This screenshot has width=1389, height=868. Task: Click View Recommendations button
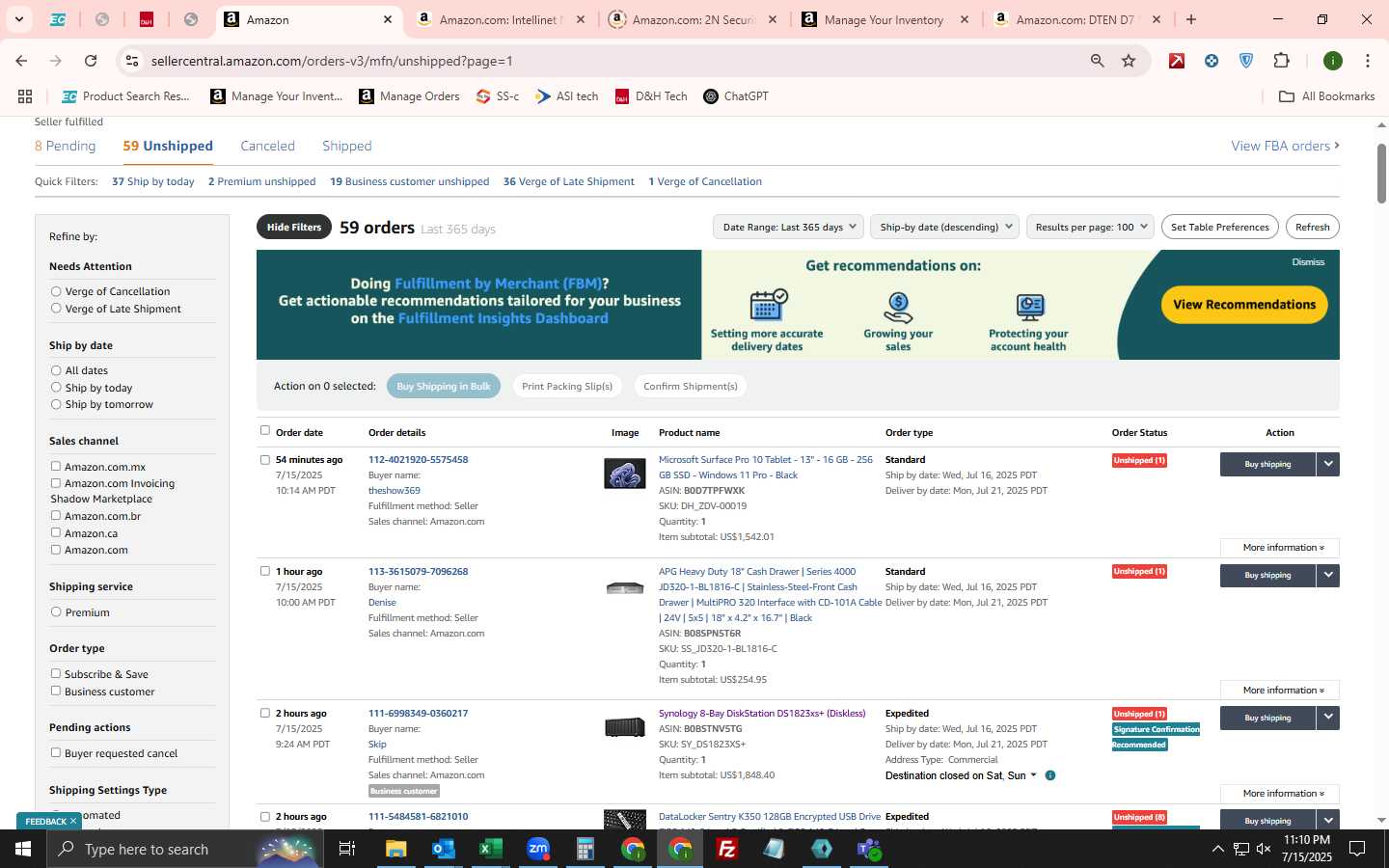(x=1243, y=305)
